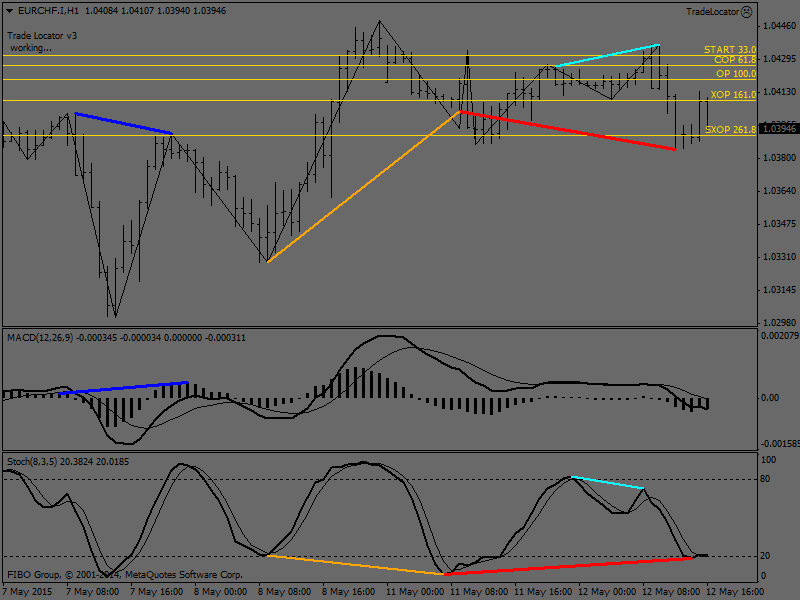Select the blue trend line on price chart
This screenshot has width=800, height=600.
click(x=124, y=123)
